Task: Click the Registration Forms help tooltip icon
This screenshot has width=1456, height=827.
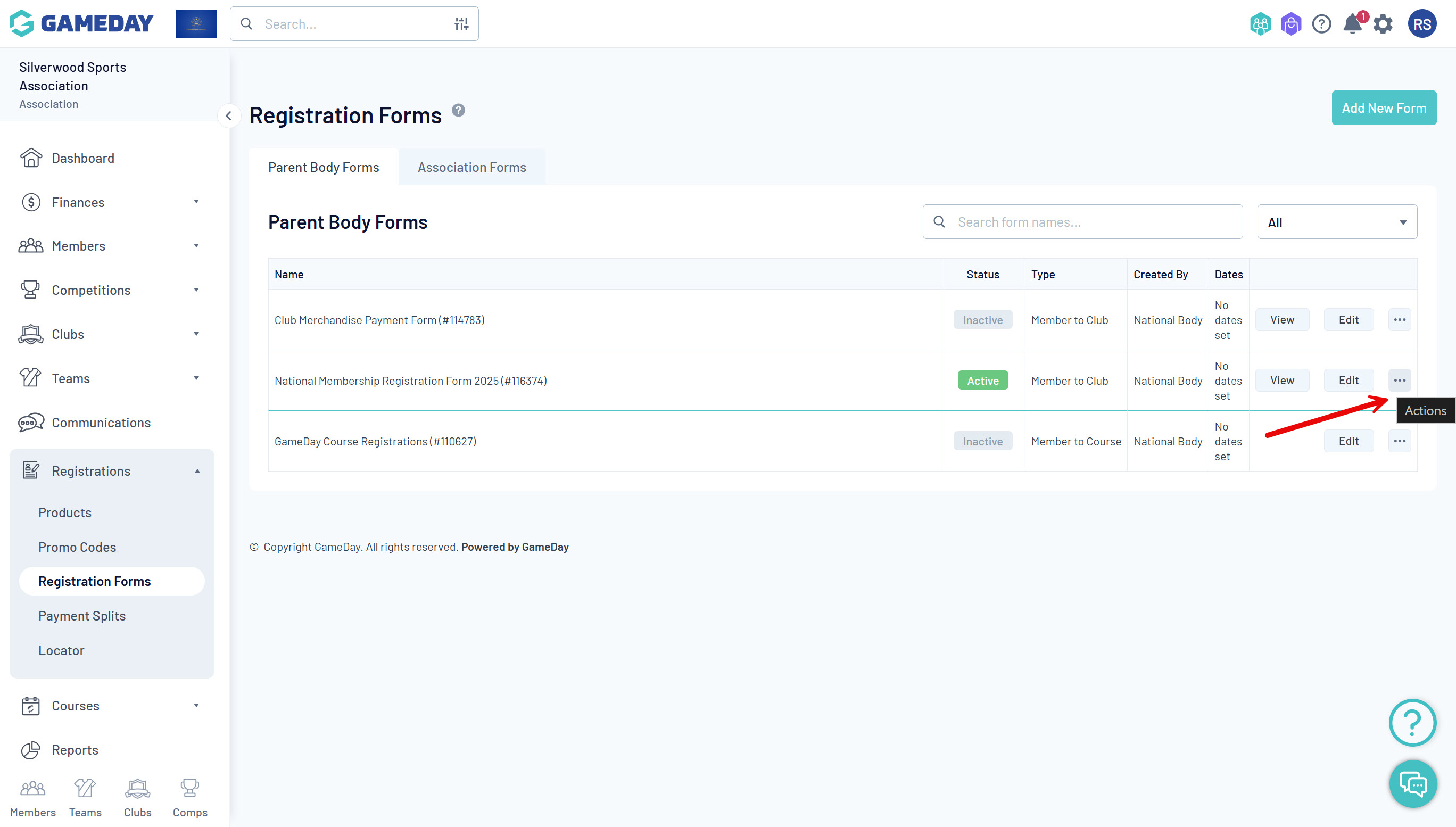Action: click(458, 110)
